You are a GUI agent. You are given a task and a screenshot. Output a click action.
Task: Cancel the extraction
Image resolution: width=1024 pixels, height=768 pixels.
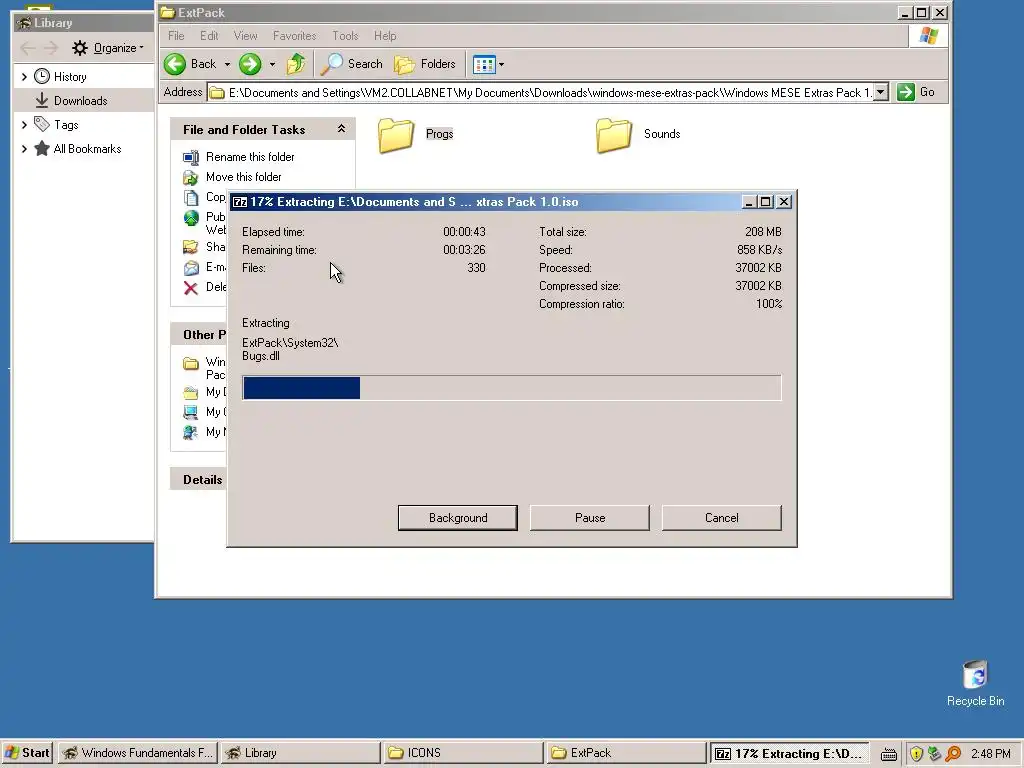click(721, 518)
